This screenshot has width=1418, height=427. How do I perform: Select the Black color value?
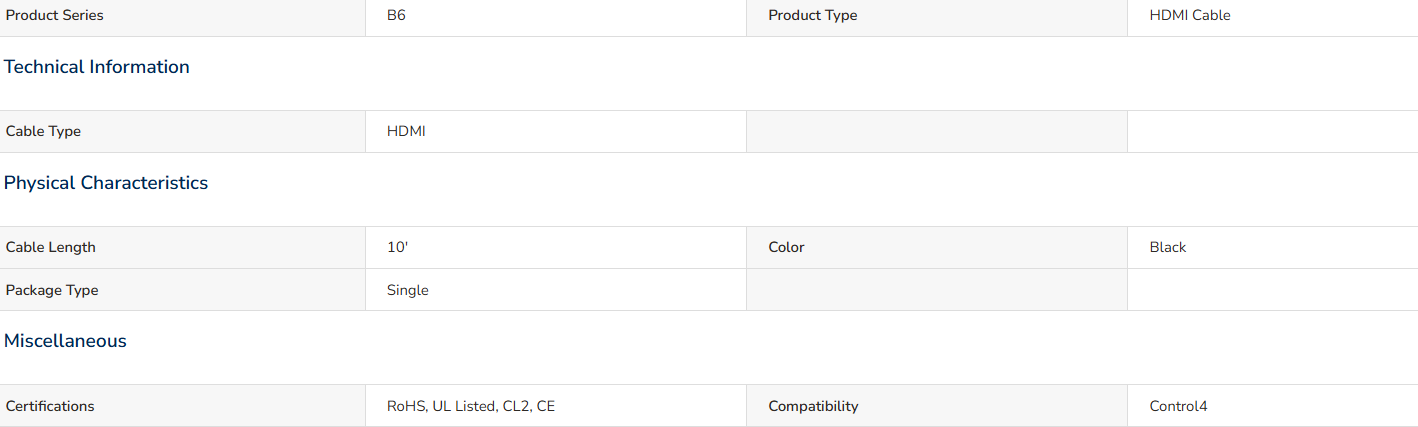pyautogui.click(x=1168, y=247)
